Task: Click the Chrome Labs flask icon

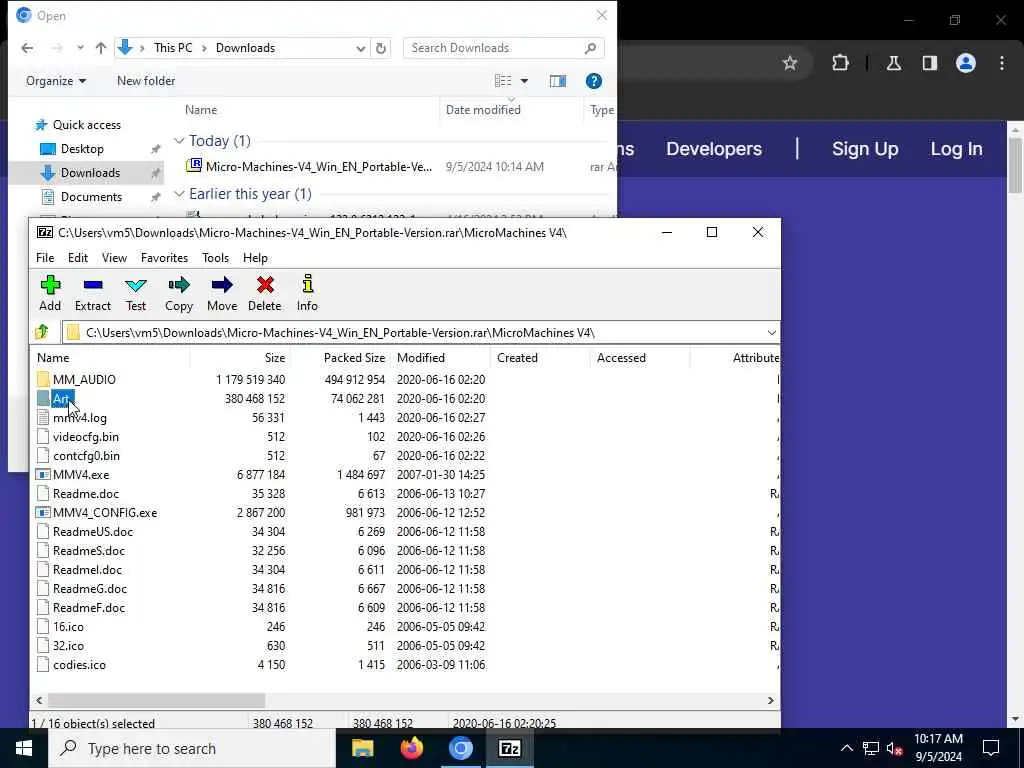Action: click(894, 63)
